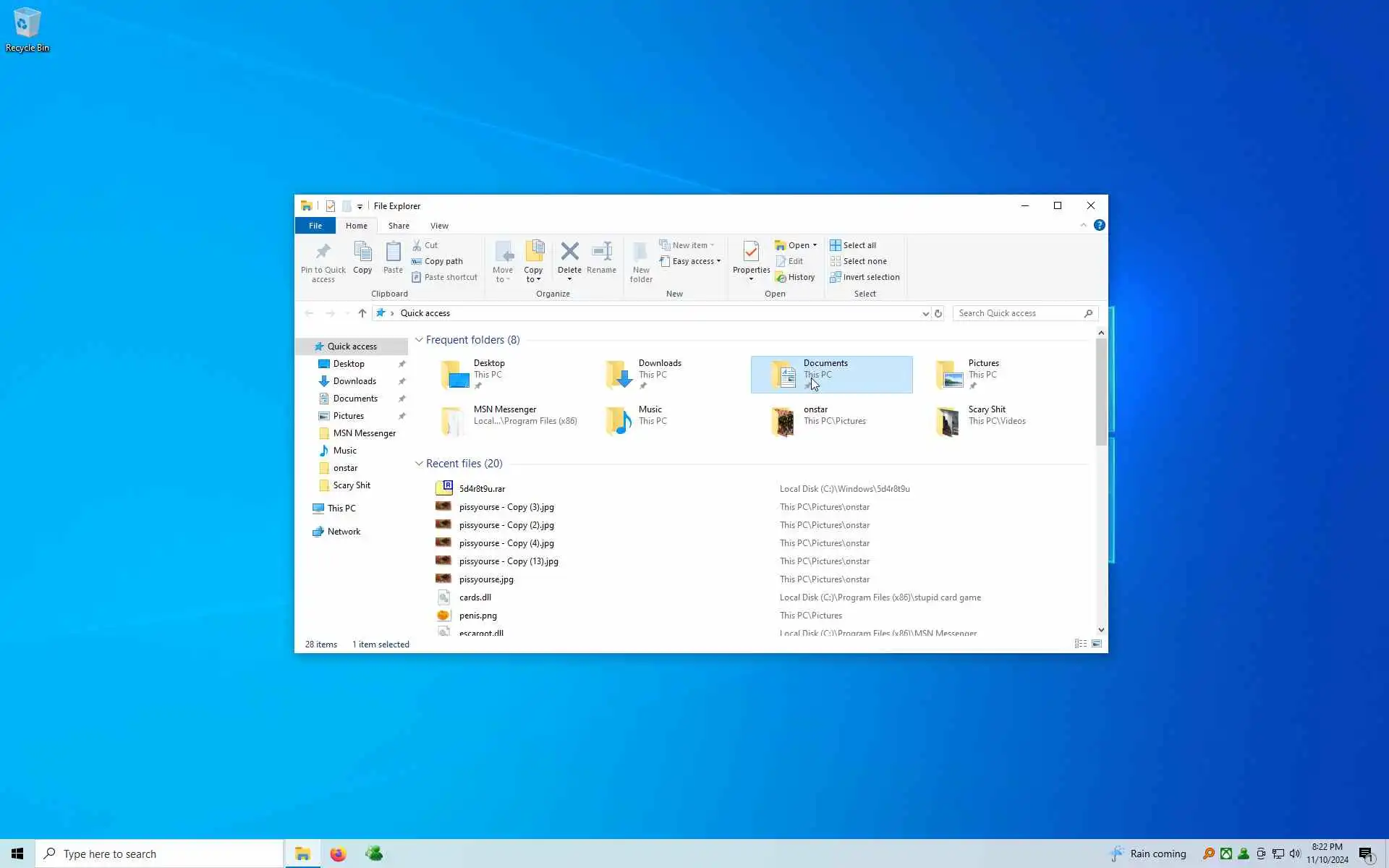Open the File menu

coord(315,226)
